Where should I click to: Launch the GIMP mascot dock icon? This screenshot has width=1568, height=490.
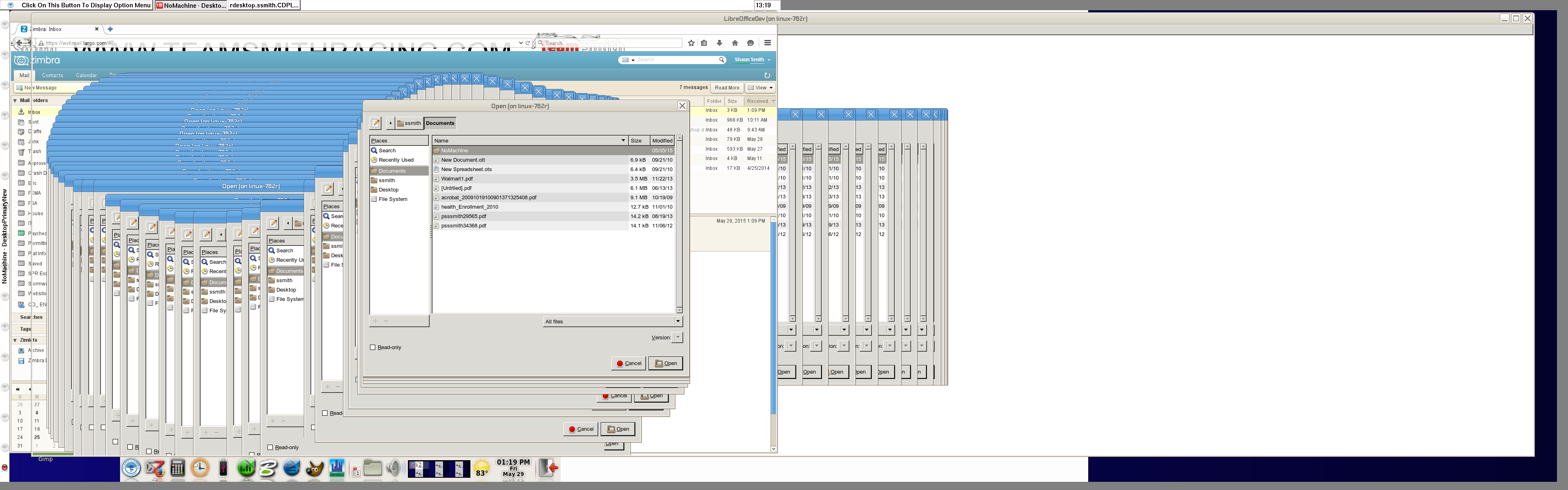[x=315, y=469]
